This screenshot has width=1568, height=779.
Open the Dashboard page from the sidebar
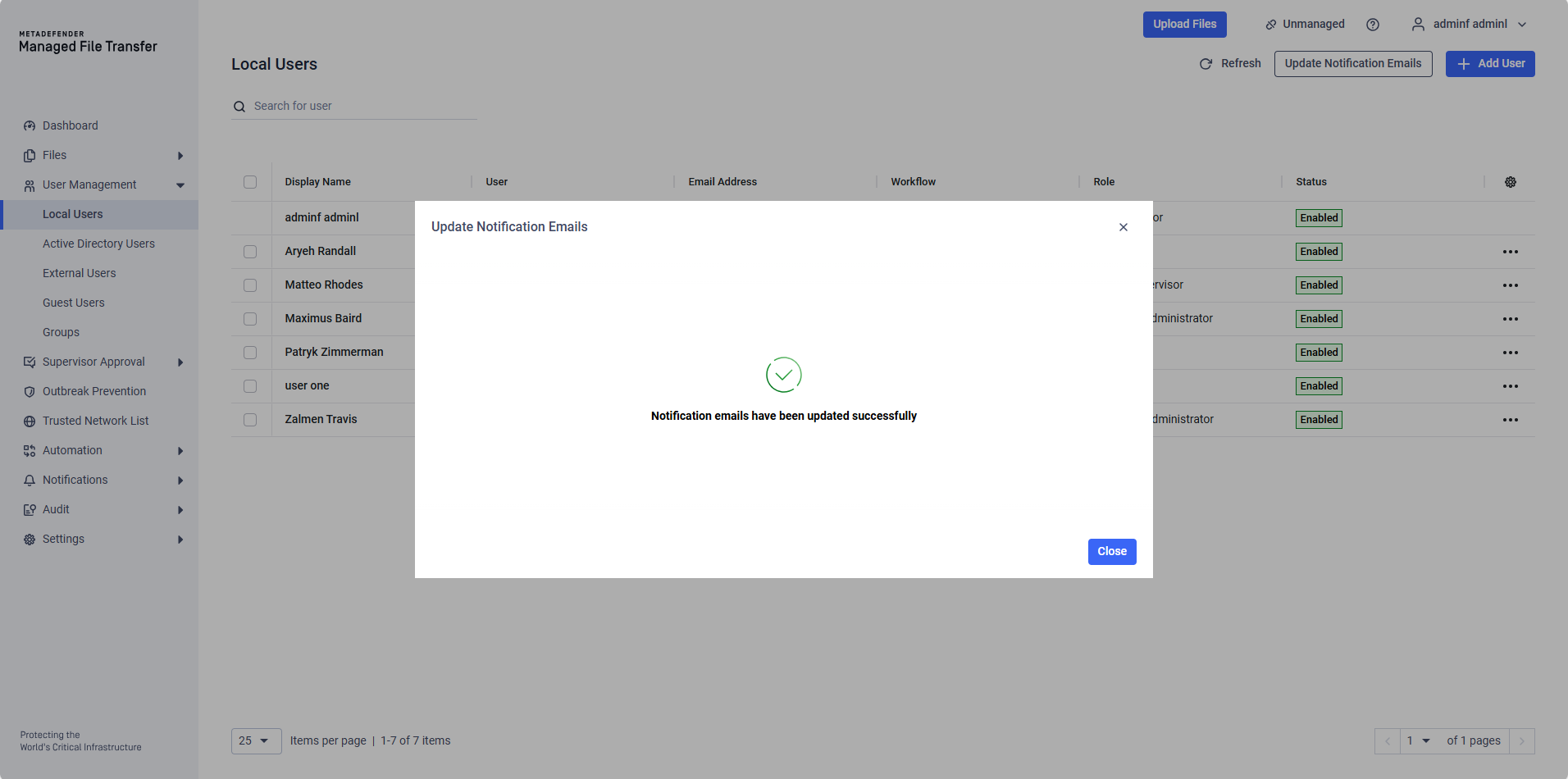click(71, 125)
